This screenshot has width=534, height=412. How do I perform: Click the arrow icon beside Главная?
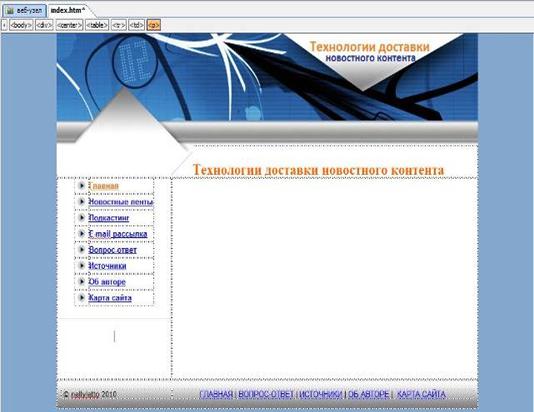tap(81, 186)
